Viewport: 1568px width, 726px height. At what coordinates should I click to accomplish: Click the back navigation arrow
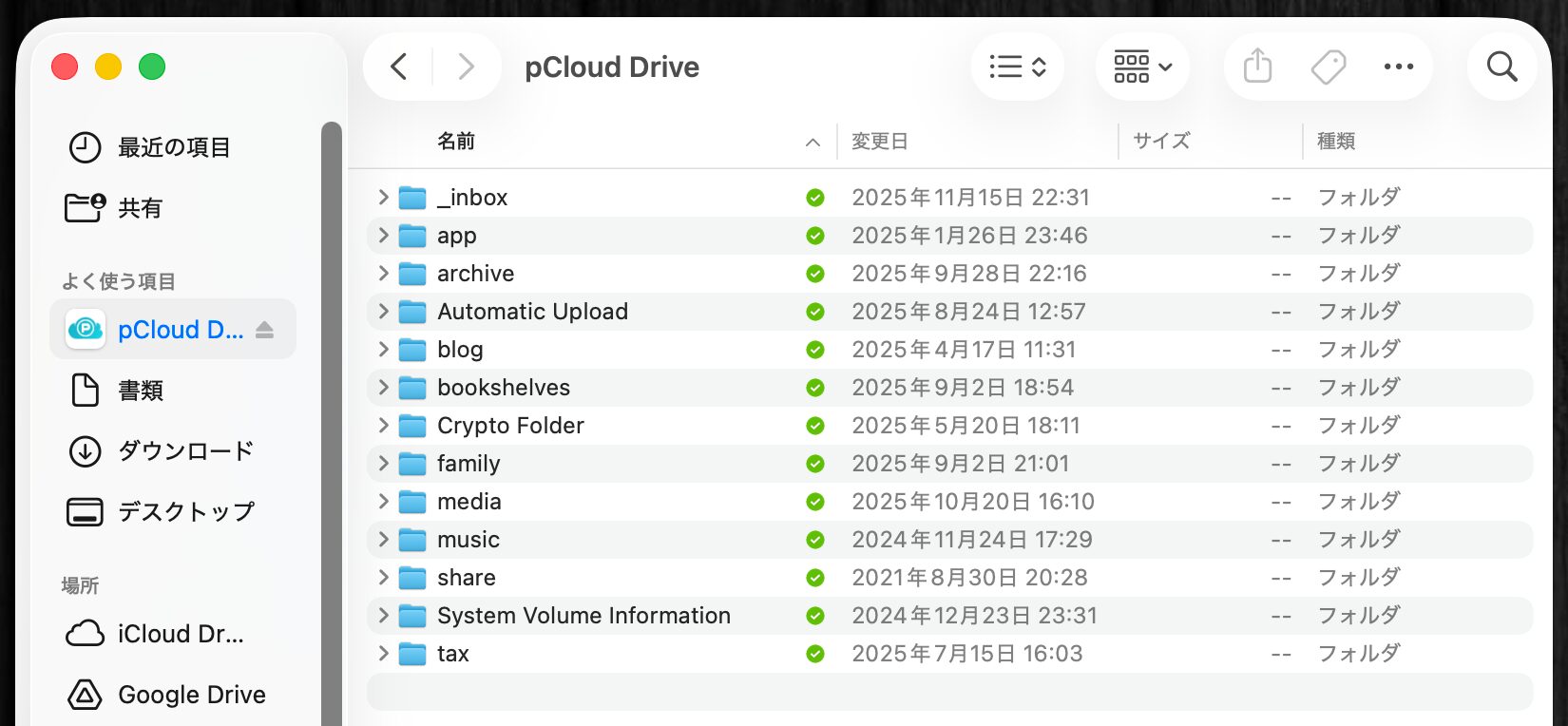point(399,67)
